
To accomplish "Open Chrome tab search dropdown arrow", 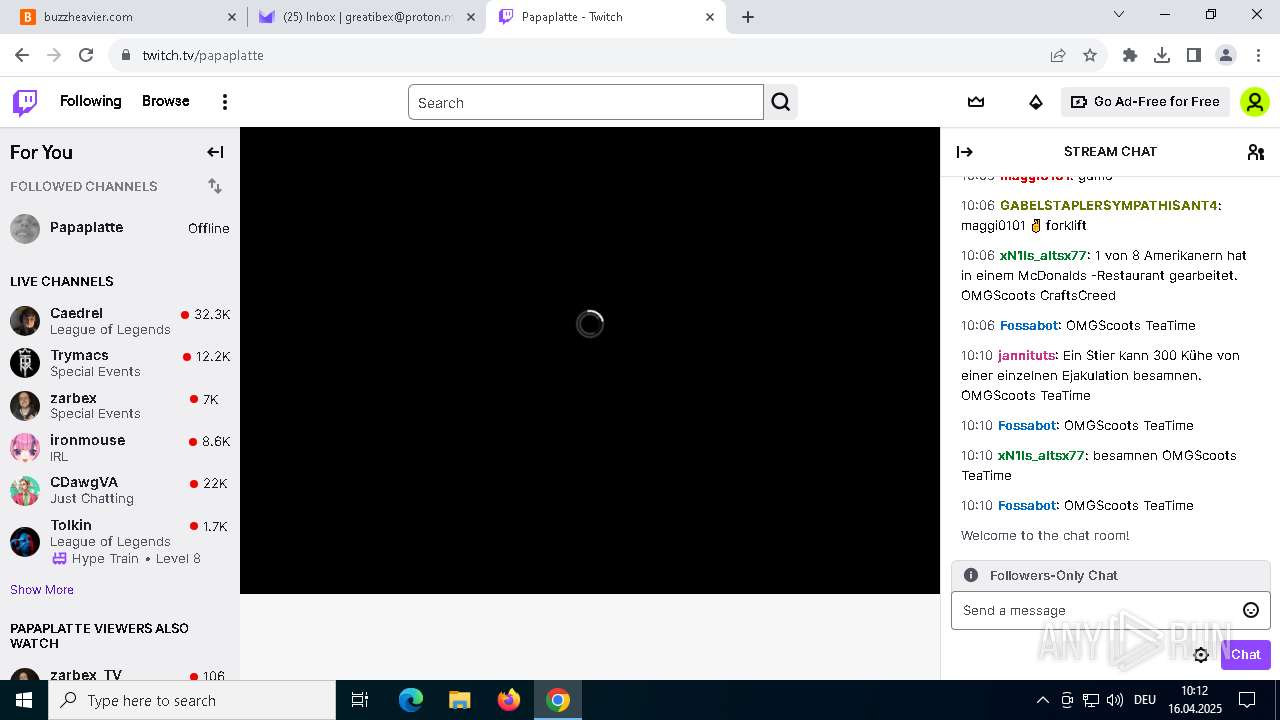I will click(x=1119, y=15).
